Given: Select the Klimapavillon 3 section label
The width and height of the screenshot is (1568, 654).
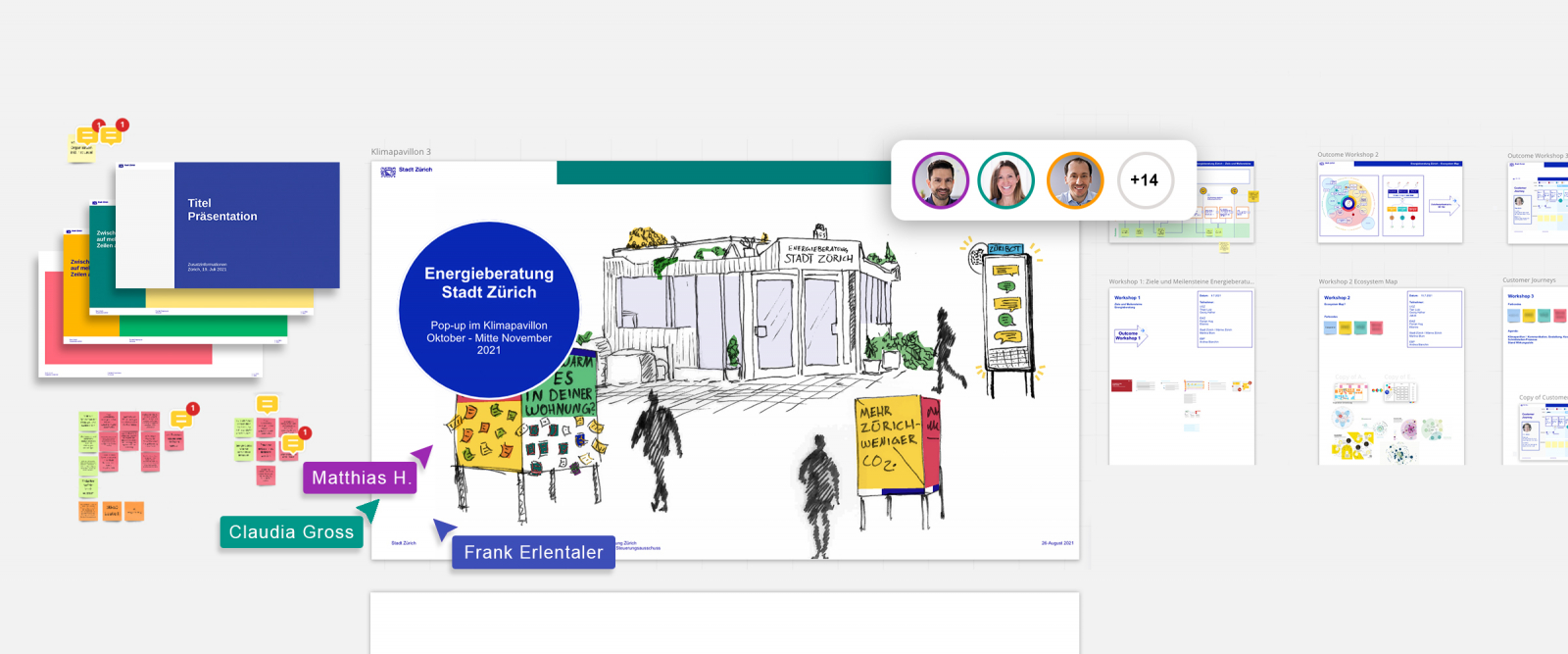Looking at the screenshot, I should [x=401, y=152].
